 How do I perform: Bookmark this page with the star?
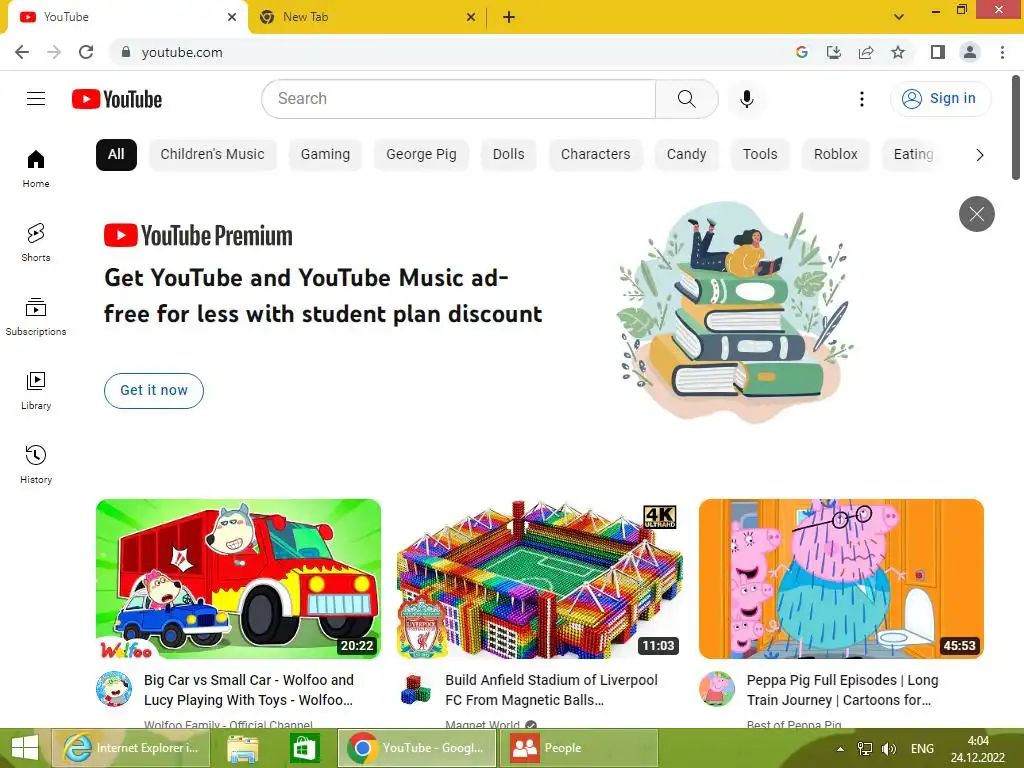(x=898, y=52)
